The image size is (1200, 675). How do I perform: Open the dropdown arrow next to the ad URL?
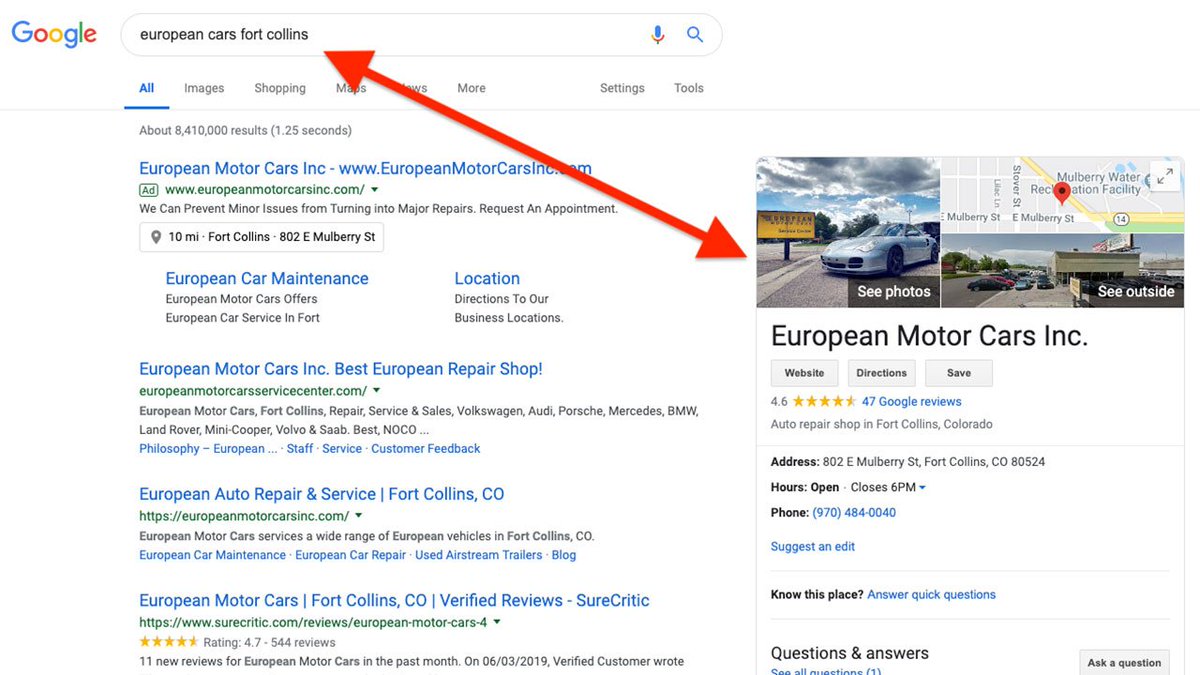[x=376, y=189]
